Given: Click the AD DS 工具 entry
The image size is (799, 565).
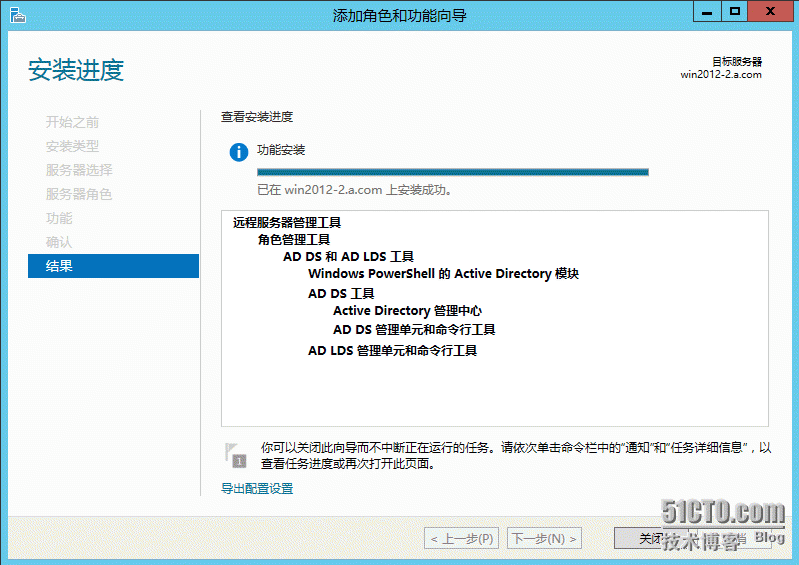Looking at the screenshot, I should (341, 293).
